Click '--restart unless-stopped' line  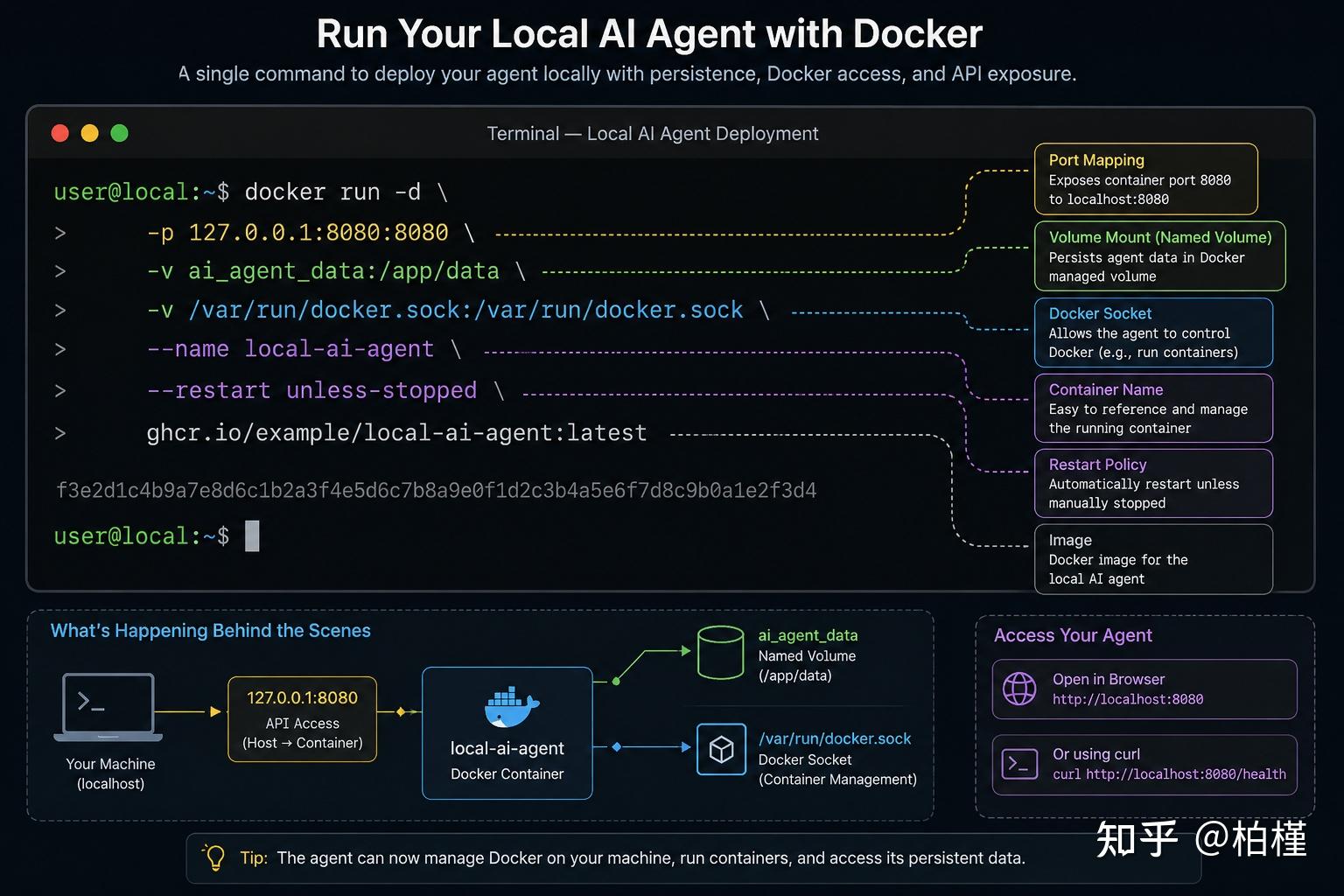tap(311, 389)
